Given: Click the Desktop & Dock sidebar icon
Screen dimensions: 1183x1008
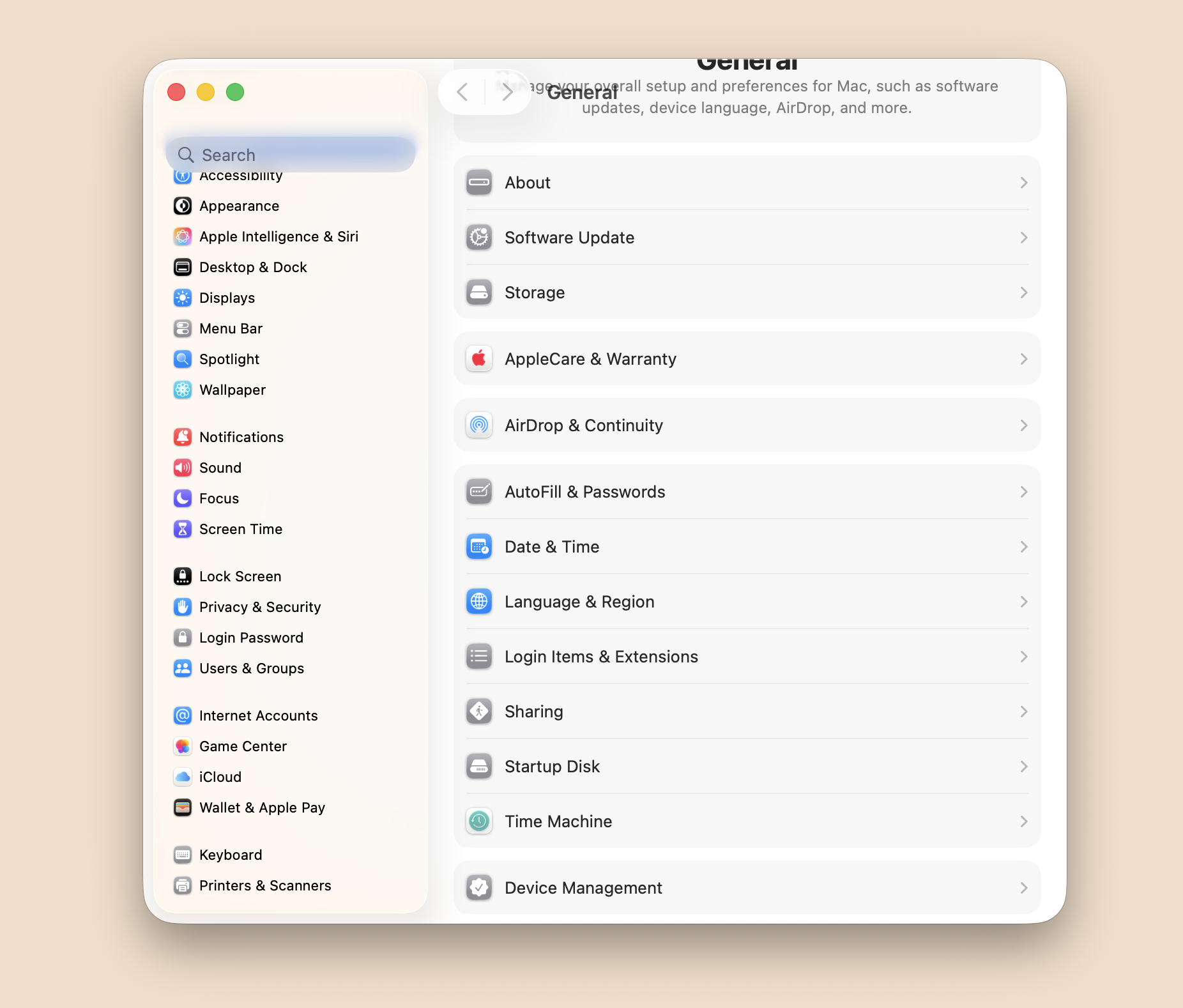Looking at the screenshot, I should point(183,267).
